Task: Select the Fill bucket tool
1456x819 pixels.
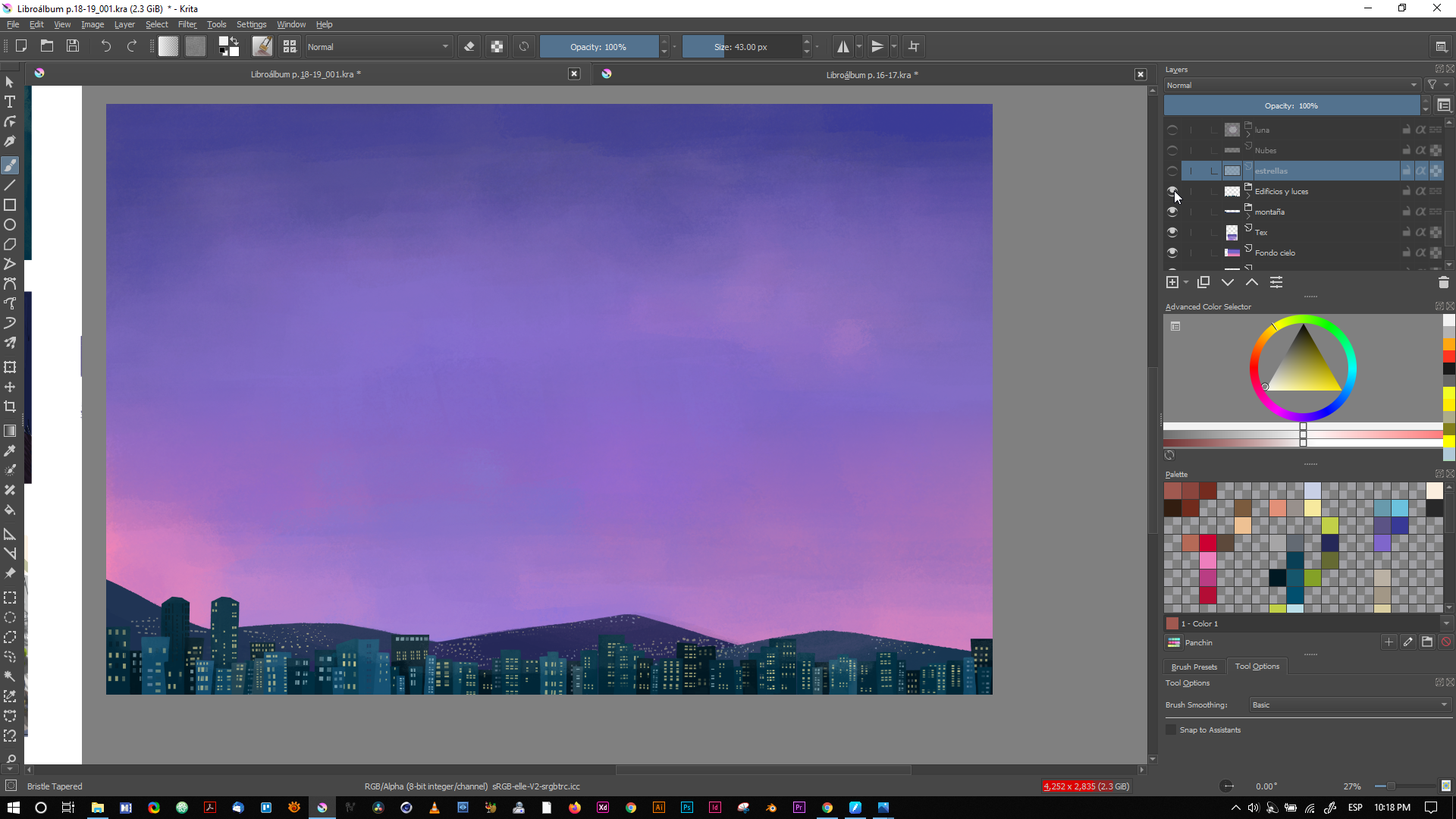Action: pyautogui.click(x=10, y=510)
